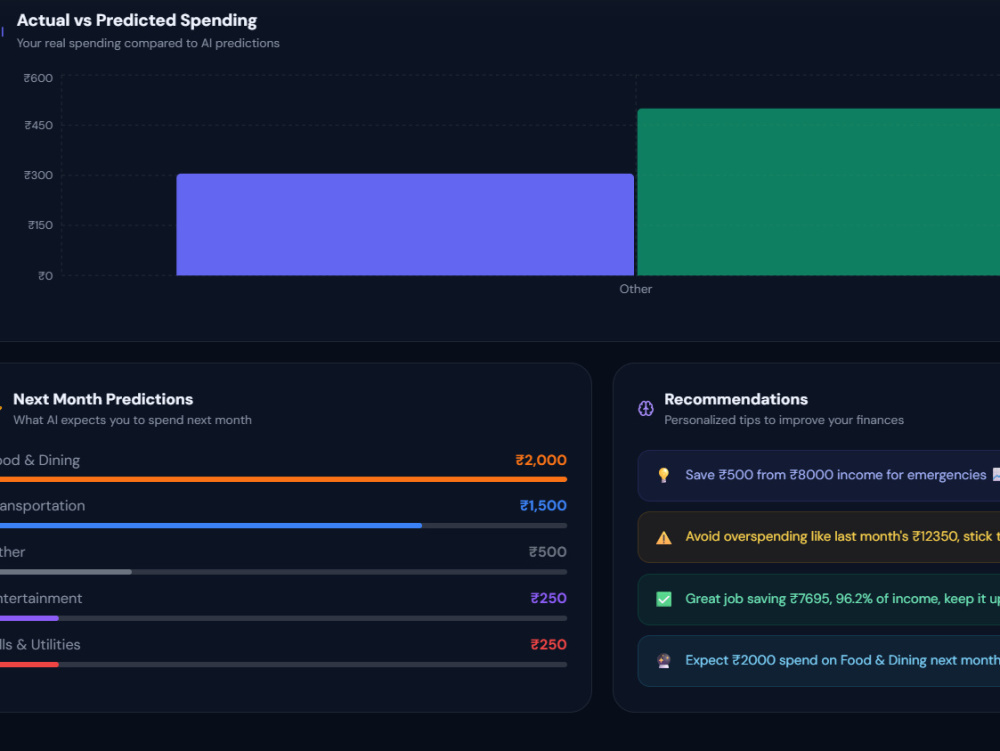Select the Bills & Utilities red progress bar
The height and width of the screenshot is (751, 1000).
tap(283, 664)
